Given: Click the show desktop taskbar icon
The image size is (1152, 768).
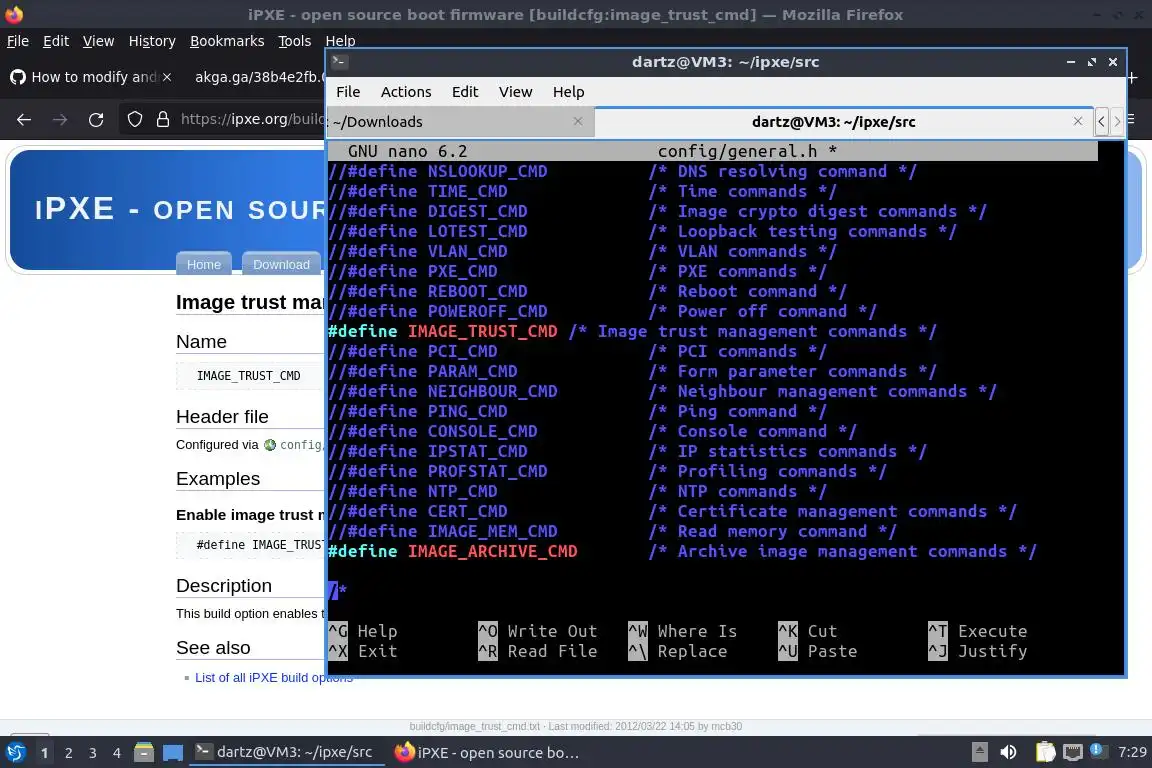Looking at the screenshot, I should 173,753.
